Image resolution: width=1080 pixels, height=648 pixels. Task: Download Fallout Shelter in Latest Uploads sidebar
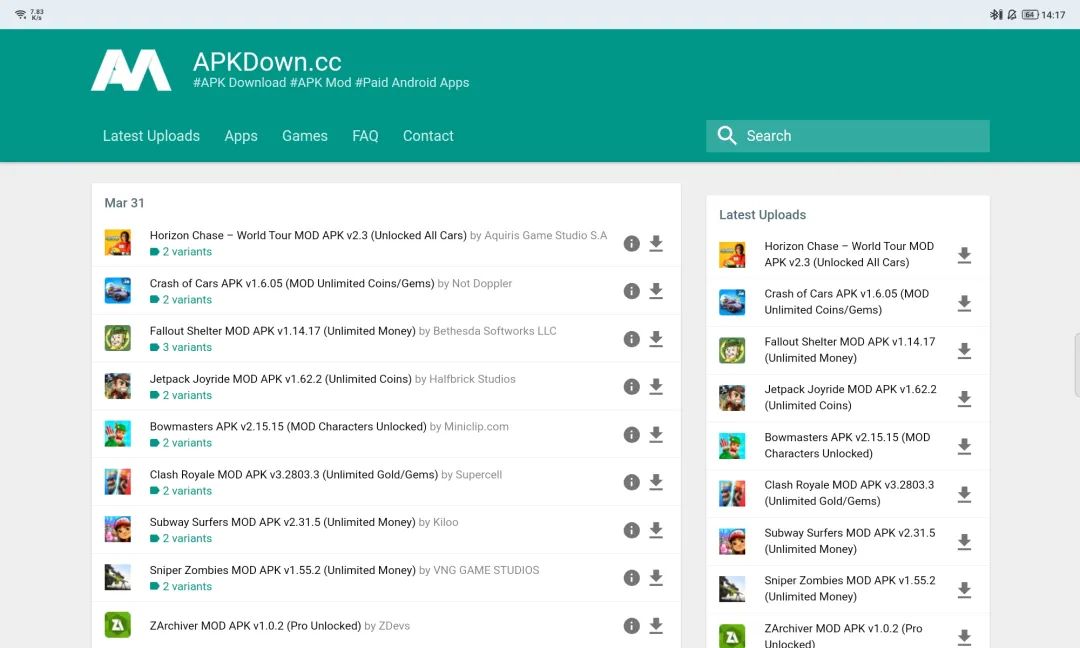point(964,351)
